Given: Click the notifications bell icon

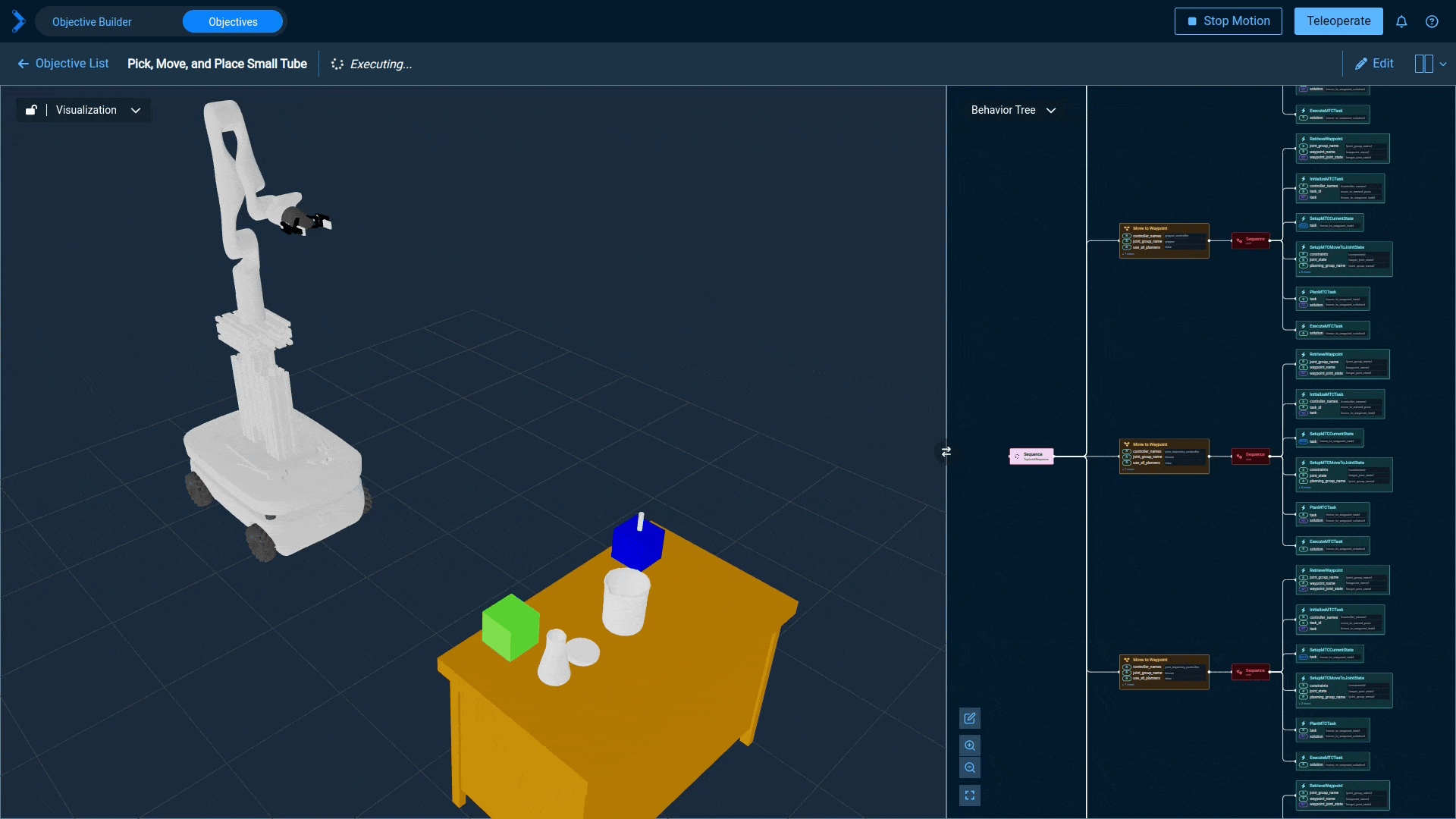Looking at the screenshot, I should (x=1401, y=22).
